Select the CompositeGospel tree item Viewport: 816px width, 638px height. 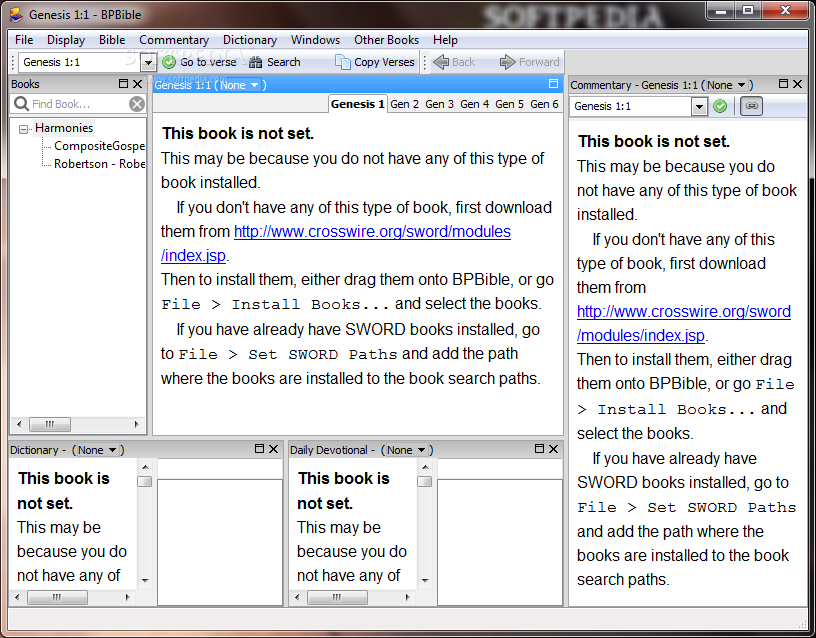99,146
